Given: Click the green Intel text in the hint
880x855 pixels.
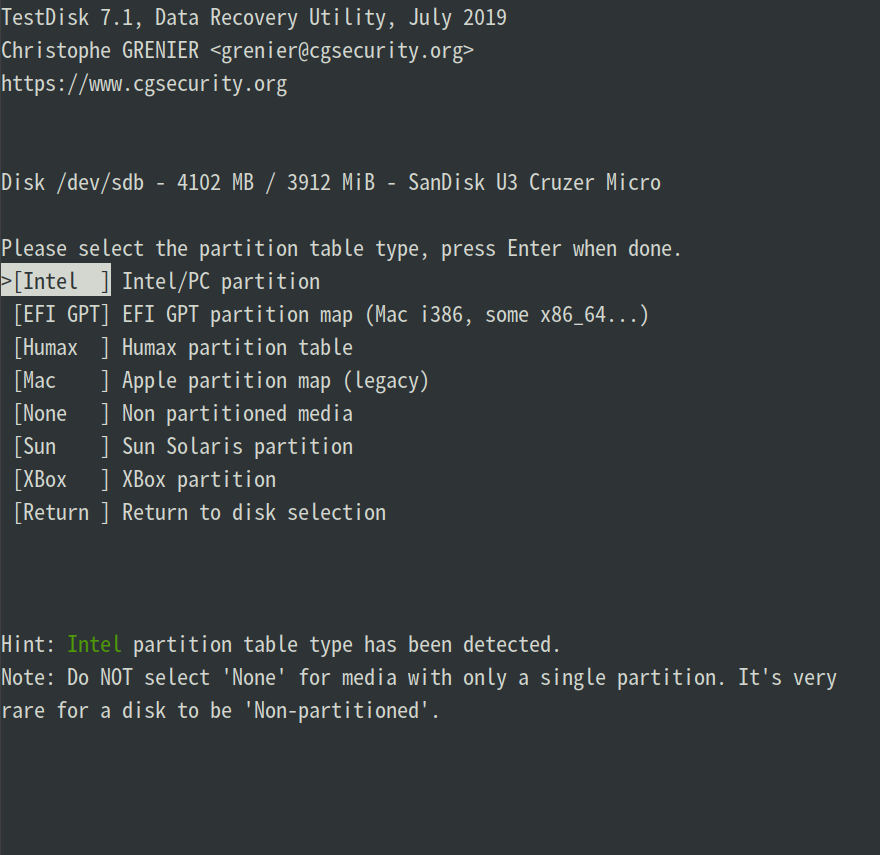Looking at the screenshot, I should click(x=94, y=644).
